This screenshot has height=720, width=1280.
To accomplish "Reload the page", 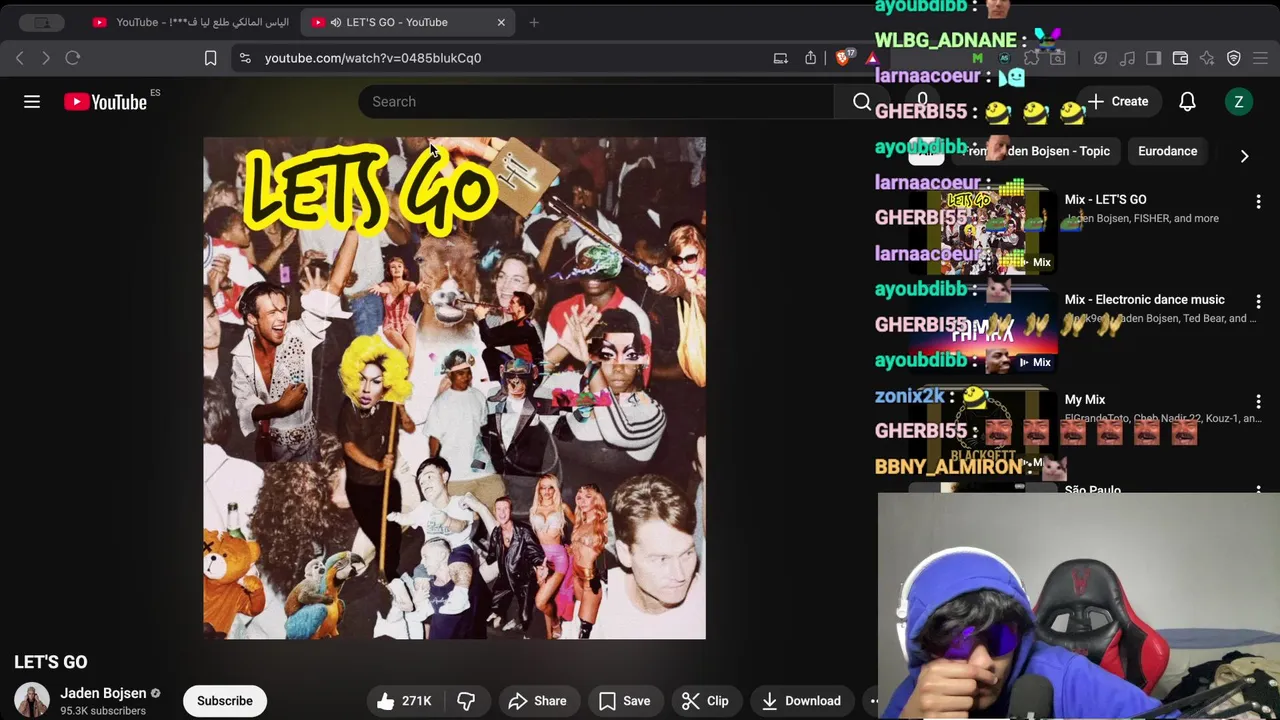I will [73, 58].
